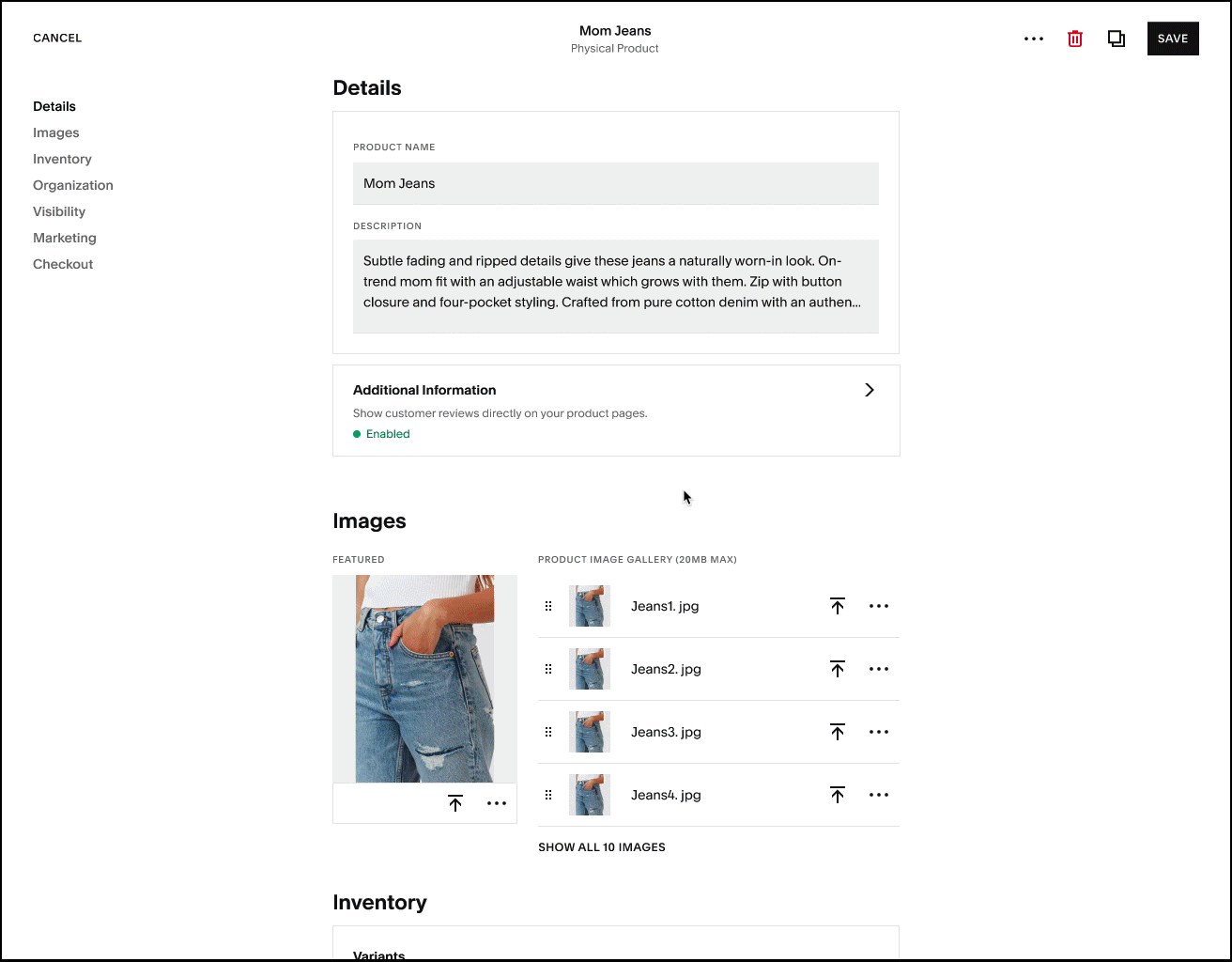This screenshot has width=1232, height=962.
Task: Open more options for Jeans4. jpg
Action: pos(879,795)
